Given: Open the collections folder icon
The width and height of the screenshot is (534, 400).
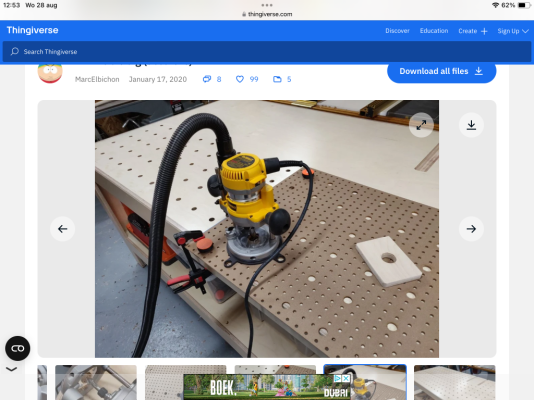Looking at the screenshot, I should [277, 79].
